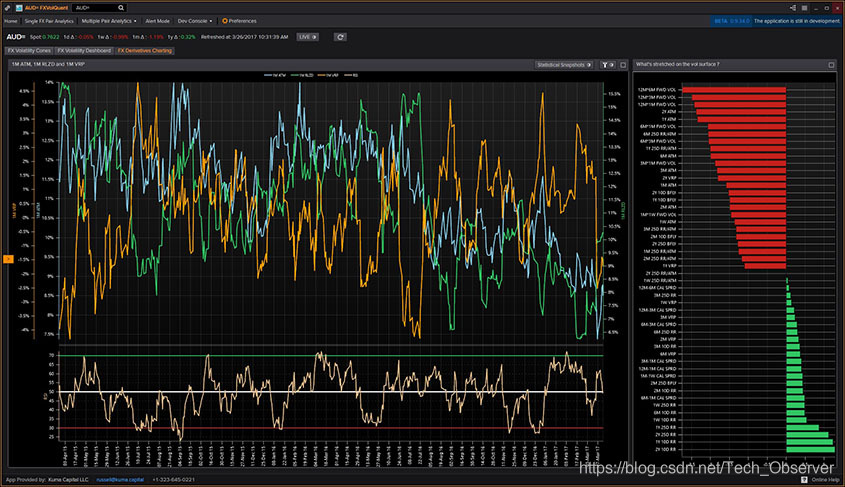This screenshot has width=845, height=487.
Task: Click the phone number +1-323-645-0221
Action: [x=174, y=479]
